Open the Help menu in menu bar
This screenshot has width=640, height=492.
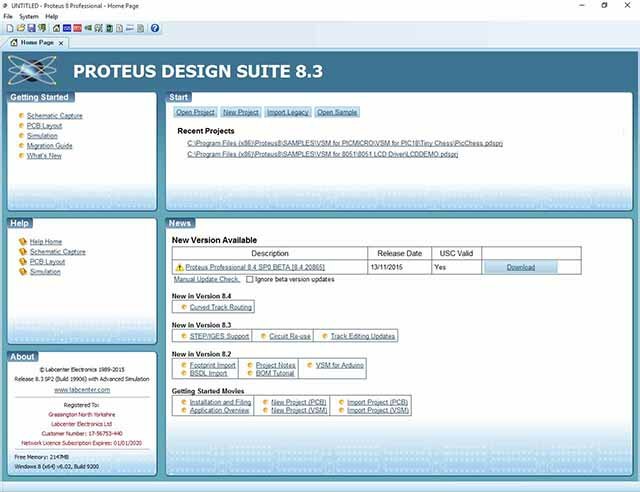pyautogui.click(x=51, y=16)
